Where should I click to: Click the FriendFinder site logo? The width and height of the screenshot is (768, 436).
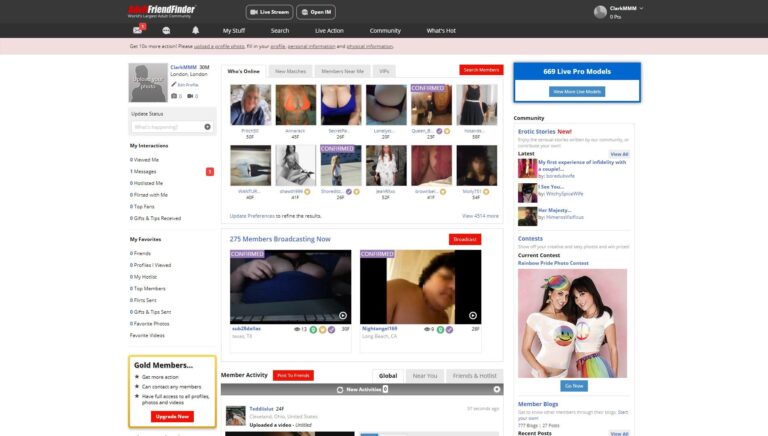(x=162, y=11)
